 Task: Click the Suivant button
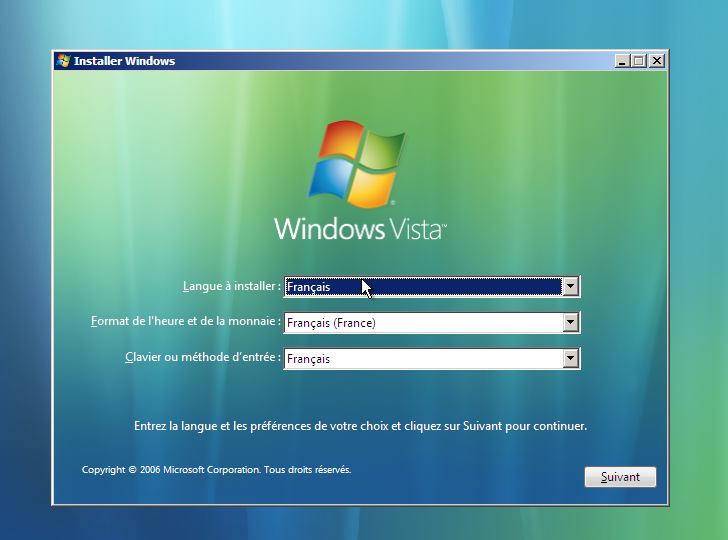point(620,477)
